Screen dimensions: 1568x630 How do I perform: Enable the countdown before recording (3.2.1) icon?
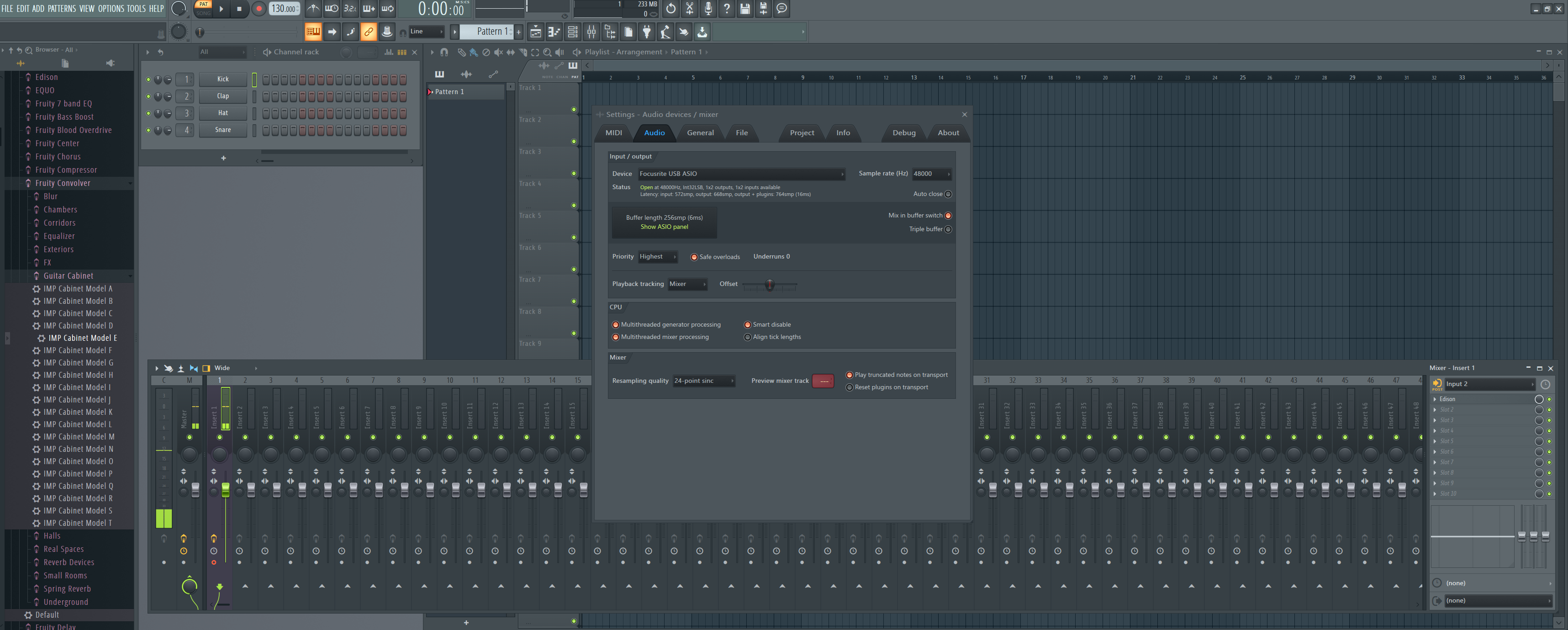click(350, 9)
